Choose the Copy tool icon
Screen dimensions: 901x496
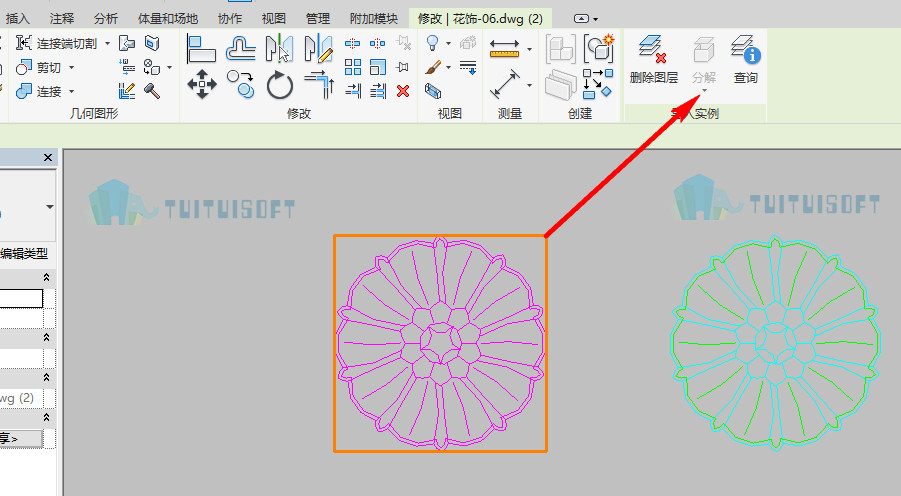tap(240, 84)
